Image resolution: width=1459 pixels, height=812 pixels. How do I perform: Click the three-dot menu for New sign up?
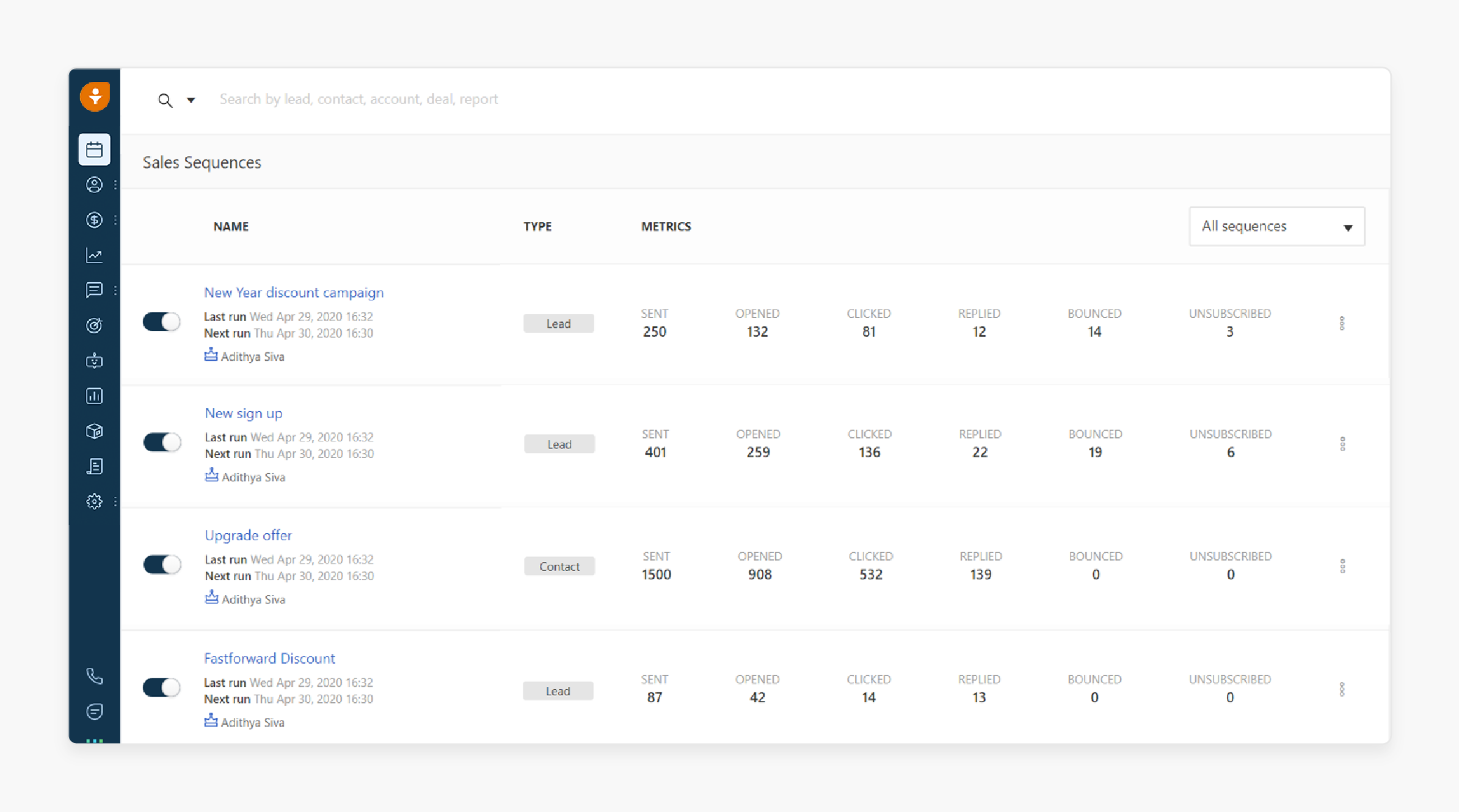pos(1343,444)
